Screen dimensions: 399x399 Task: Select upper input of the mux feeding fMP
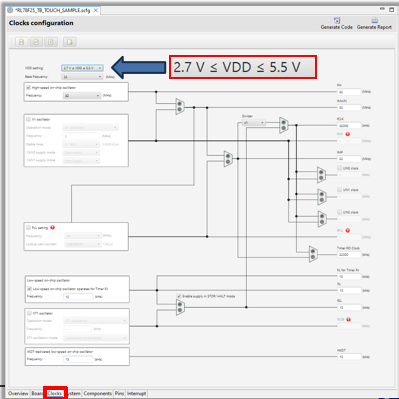tap(228, 156)
